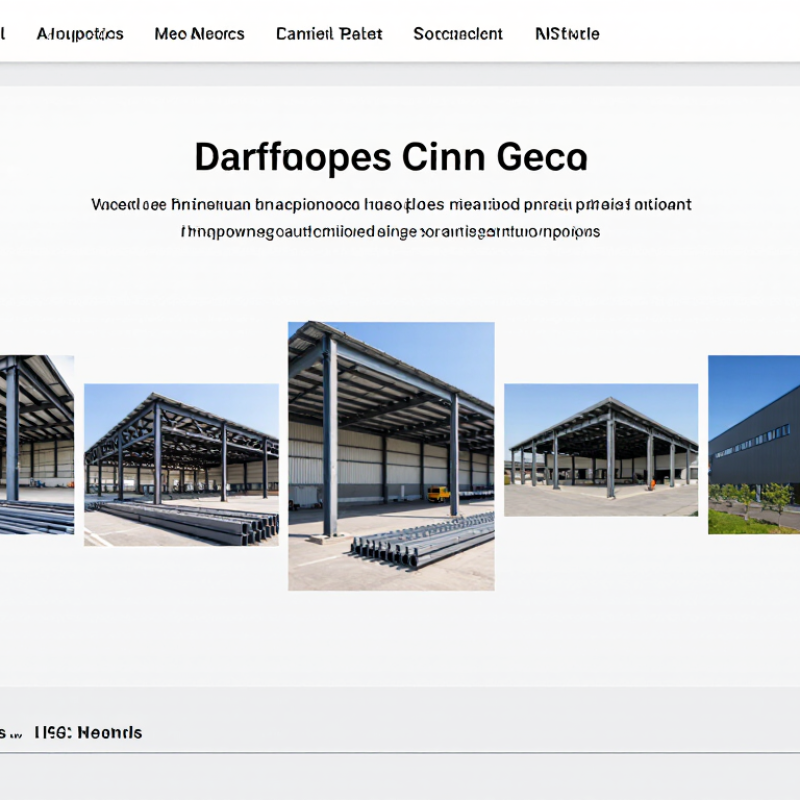The width and height of the screenshot is (800, 800).
Task: Open the partially visible leftmost canopy photo
Action: pyautogui.click(x=37, y=445)
